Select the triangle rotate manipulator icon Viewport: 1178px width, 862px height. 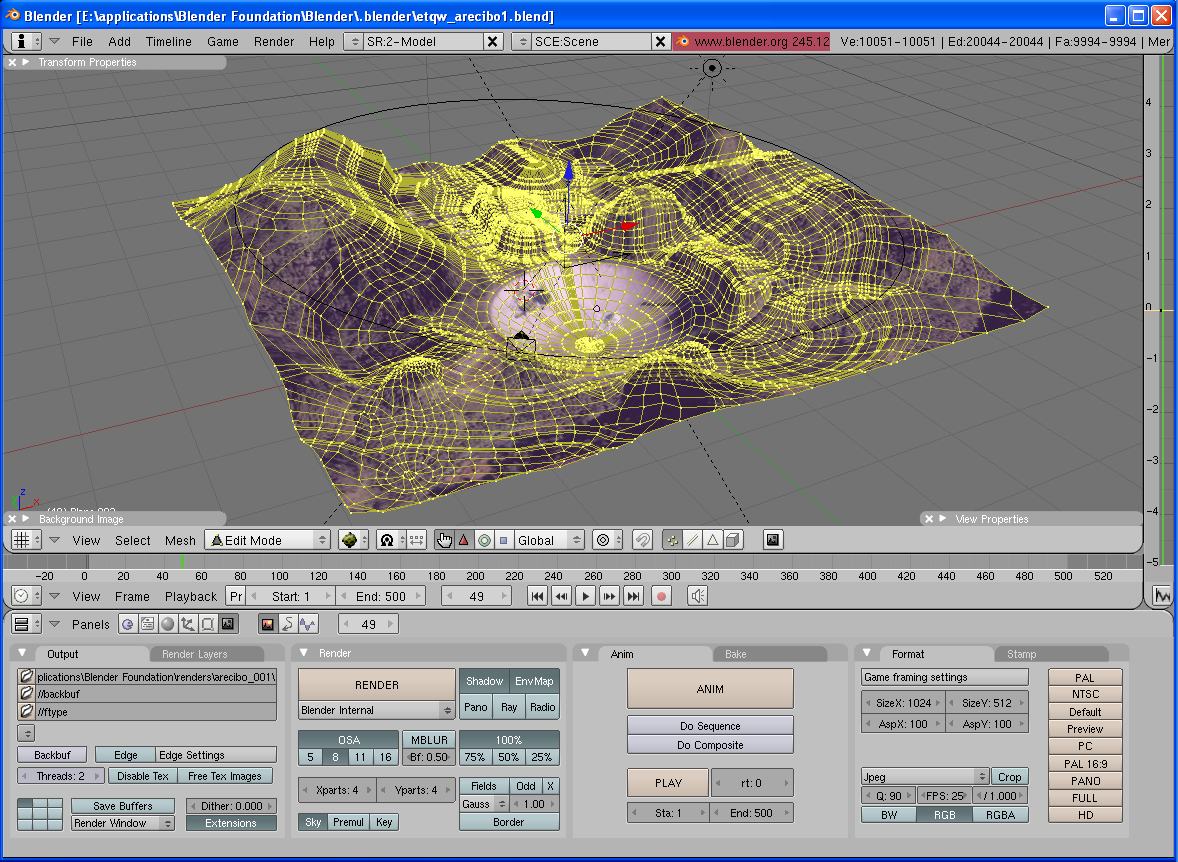coord(464,540)
